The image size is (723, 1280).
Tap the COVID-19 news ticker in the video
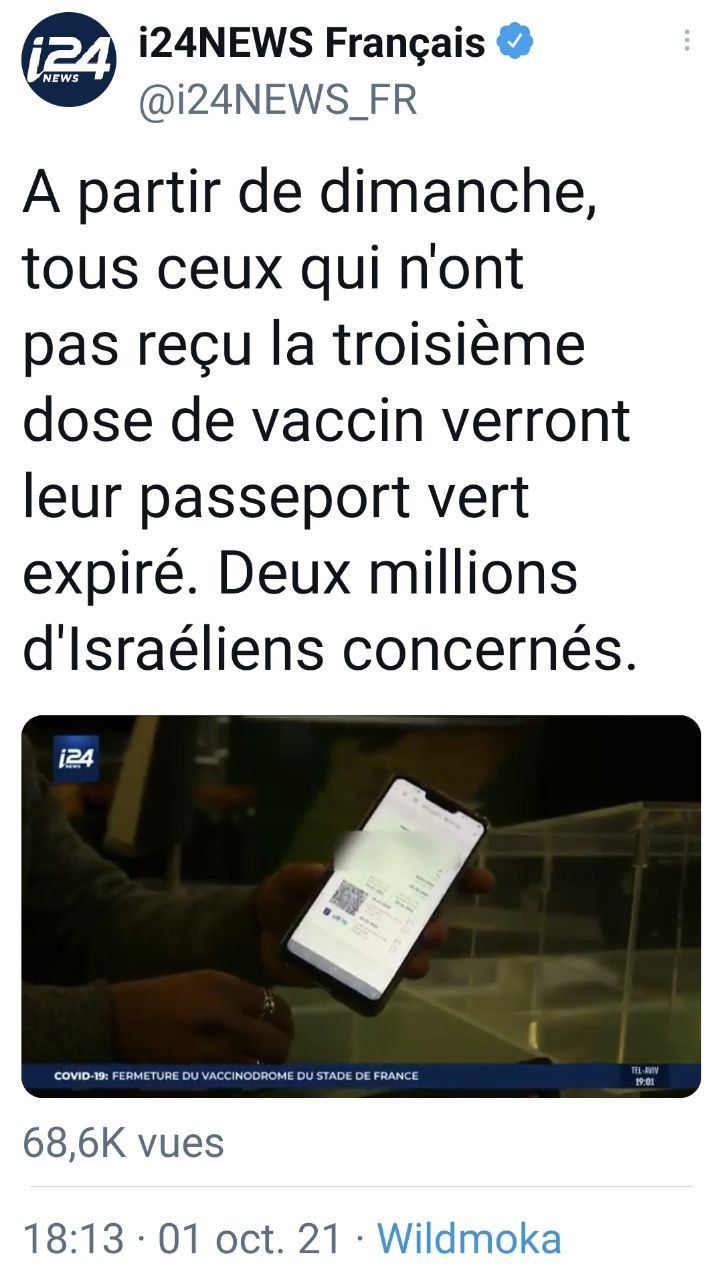pyautogui.click(x=236, y=1076)
